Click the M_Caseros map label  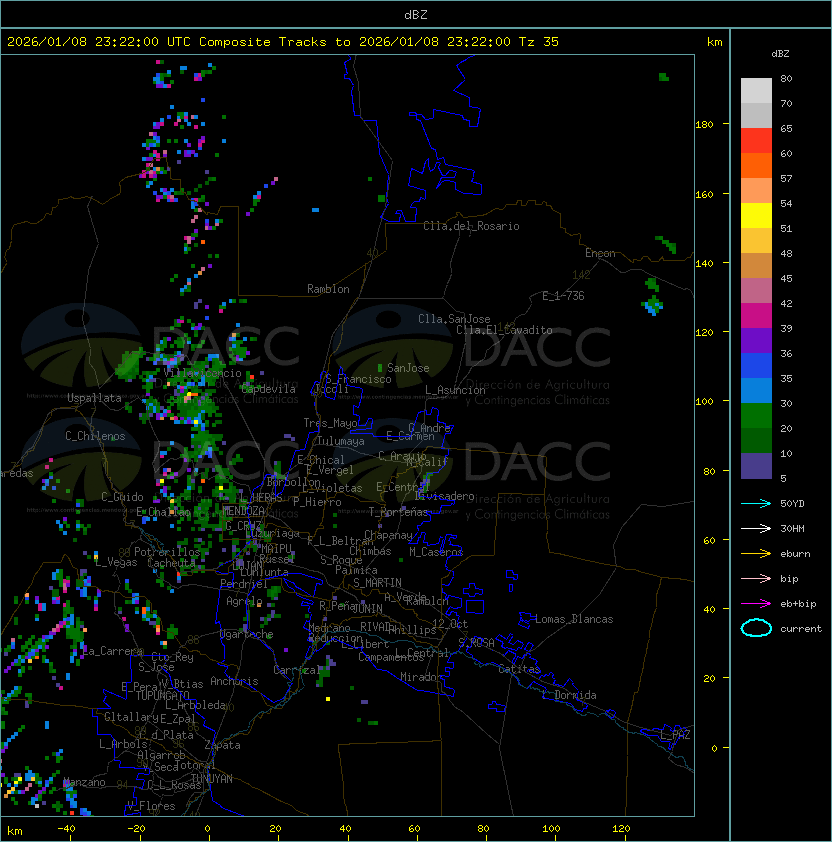(436, 551)
